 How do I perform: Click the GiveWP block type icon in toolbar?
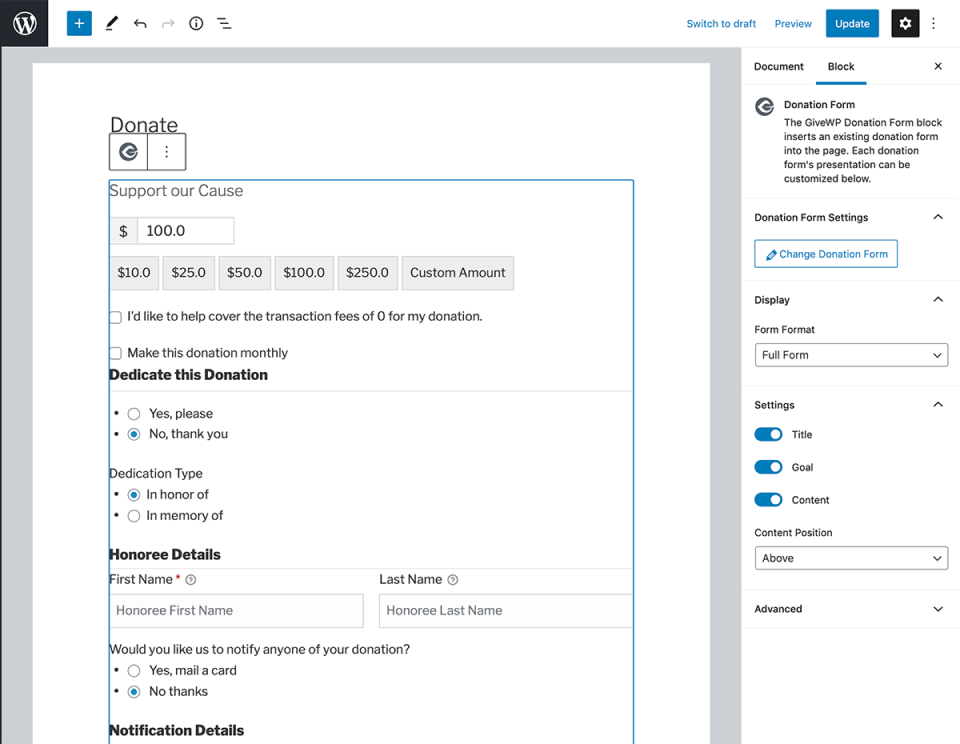129,152
